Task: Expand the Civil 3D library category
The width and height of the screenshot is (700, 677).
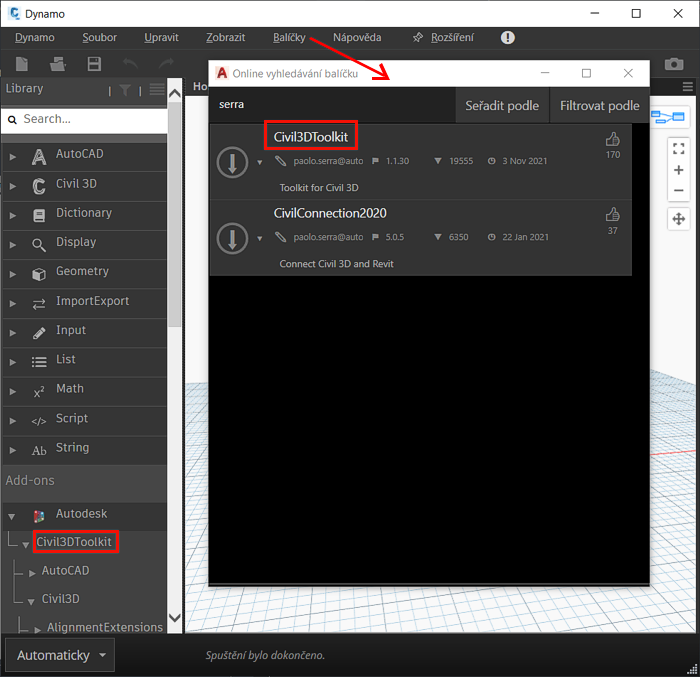Action: [x=12, y=186]
